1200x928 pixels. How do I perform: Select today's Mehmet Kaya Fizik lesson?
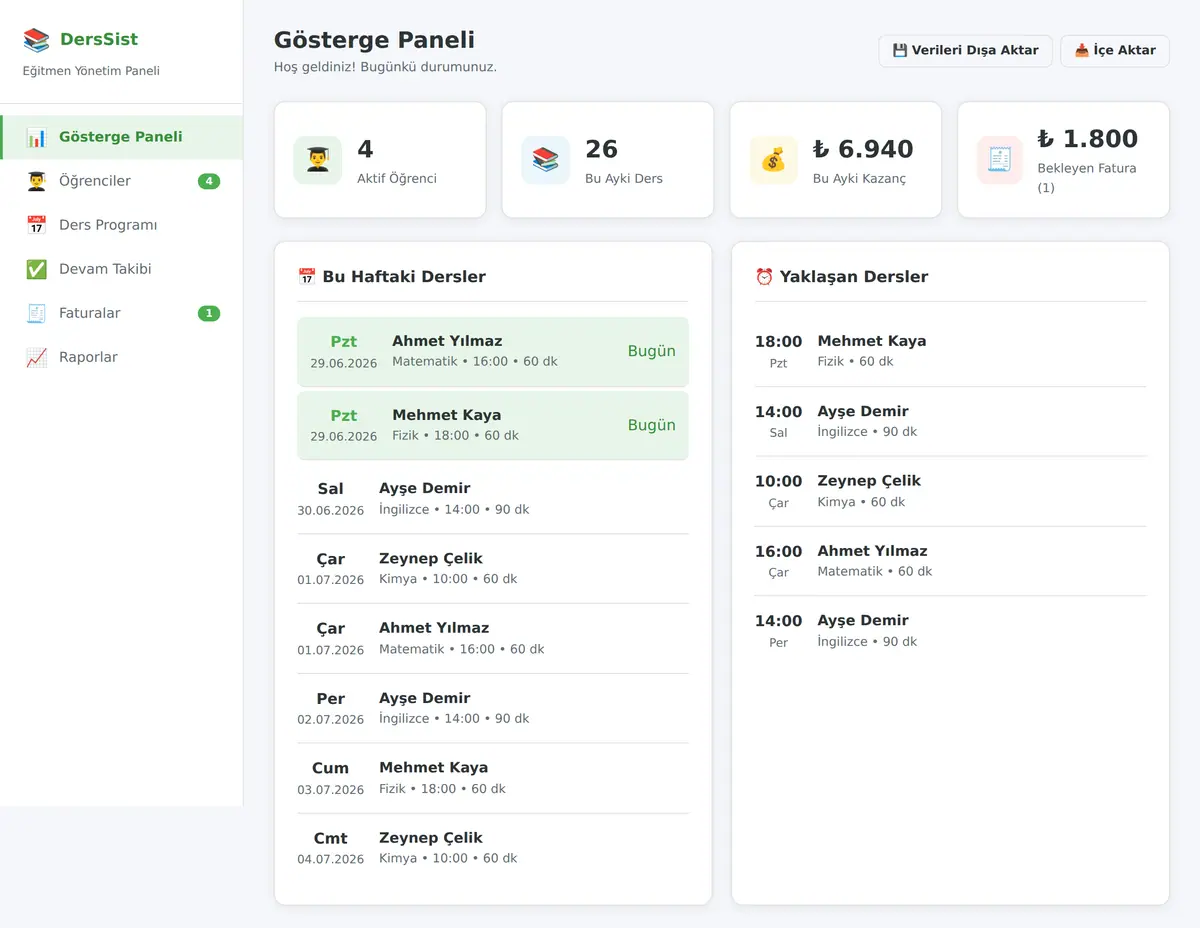[493, 425]
